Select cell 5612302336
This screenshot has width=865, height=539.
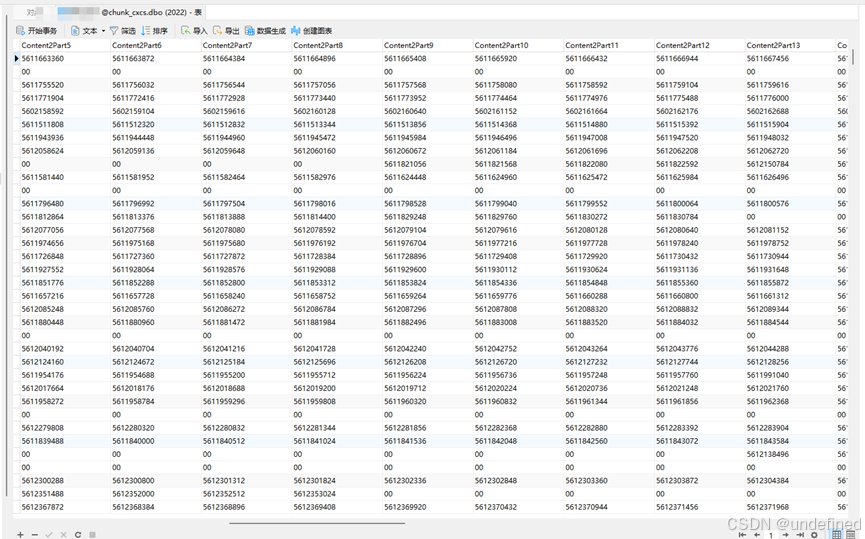click(x=428, y=481)
